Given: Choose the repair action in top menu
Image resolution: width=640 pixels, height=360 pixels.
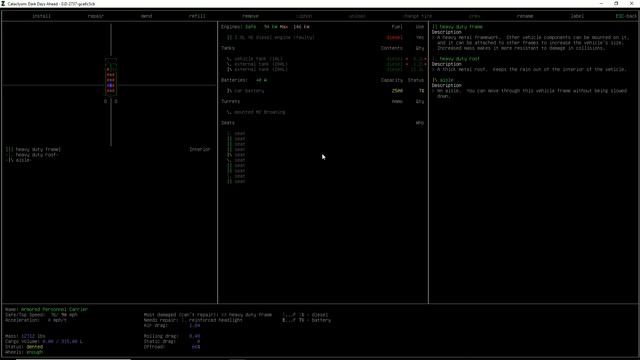Looking at the screenshot, I should click(96, 16).
